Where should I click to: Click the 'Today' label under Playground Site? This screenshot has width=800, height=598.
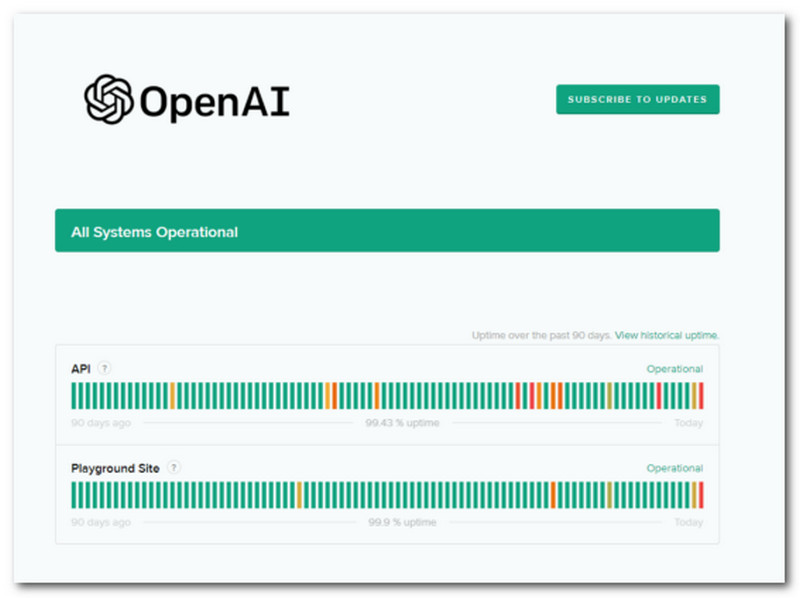(x=688, y=522)
